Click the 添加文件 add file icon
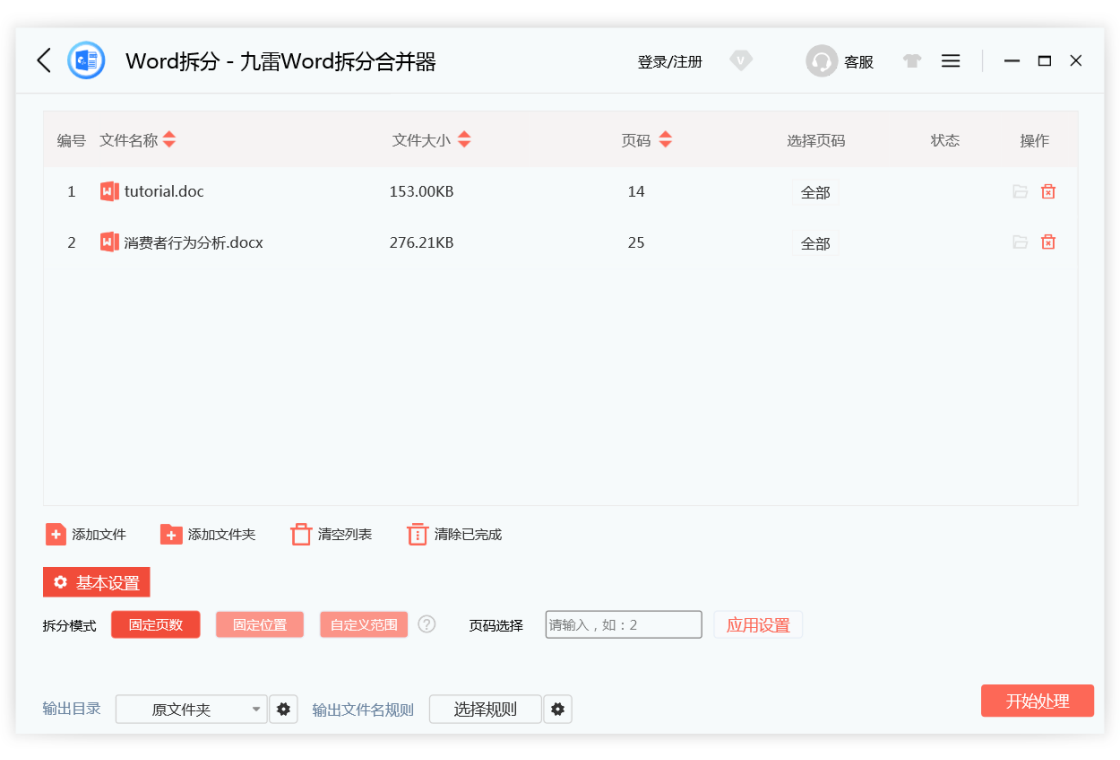Viewport: 1120px width, 760px height. (55, 534)
